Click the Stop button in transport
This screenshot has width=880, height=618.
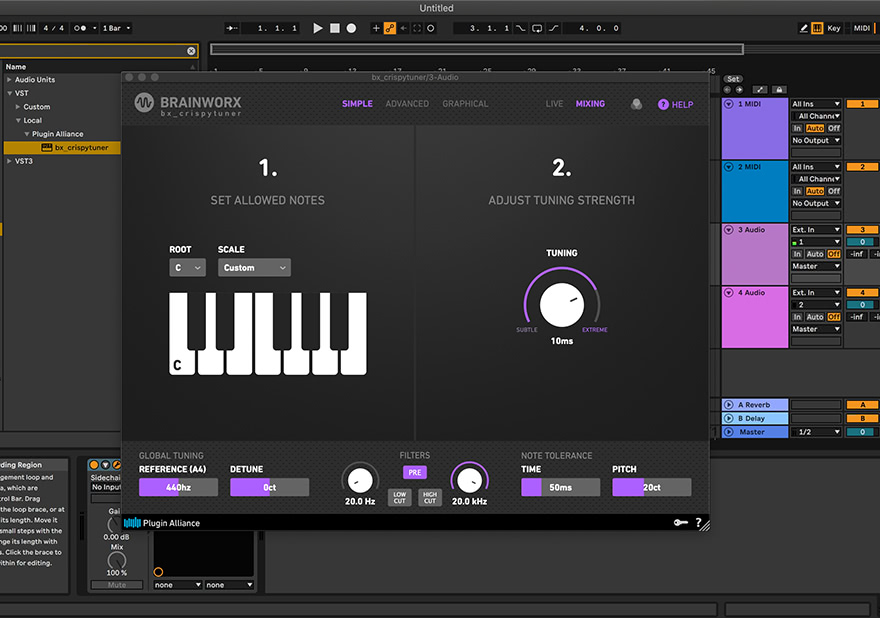(335, 28)
